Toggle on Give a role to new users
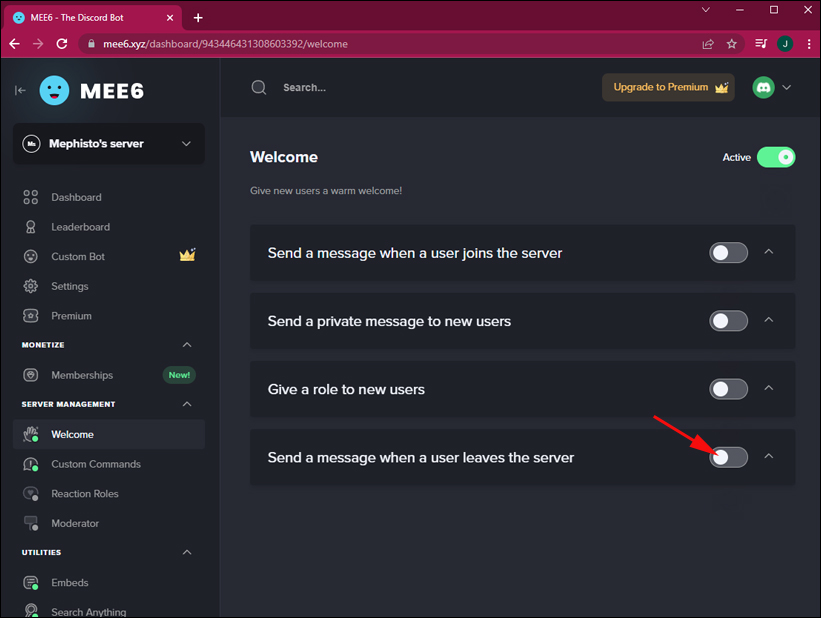Image resolution: width=821 pixels, height=618 pixels. click(x=729, y=389)
